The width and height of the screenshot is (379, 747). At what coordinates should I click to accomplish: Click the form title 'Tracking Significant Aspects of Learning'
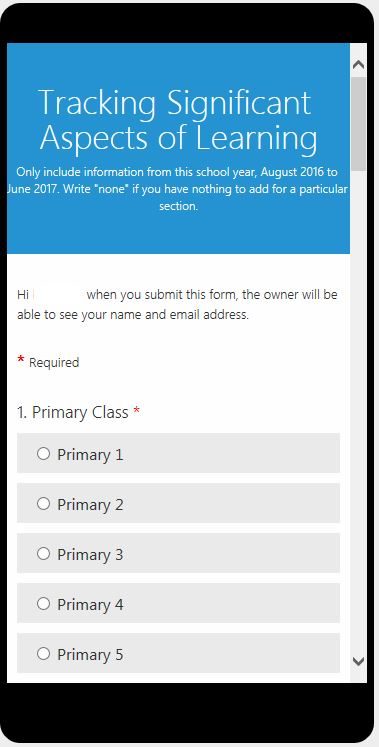pyautogui.click(x=178, y=120)
